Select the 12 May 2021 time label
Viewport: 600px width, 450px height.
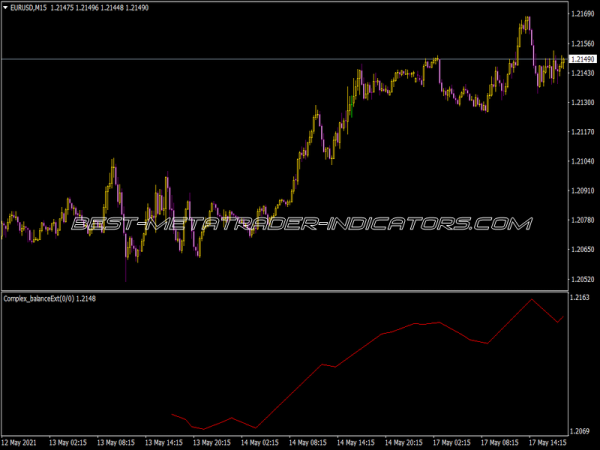(x=22, y=442)
